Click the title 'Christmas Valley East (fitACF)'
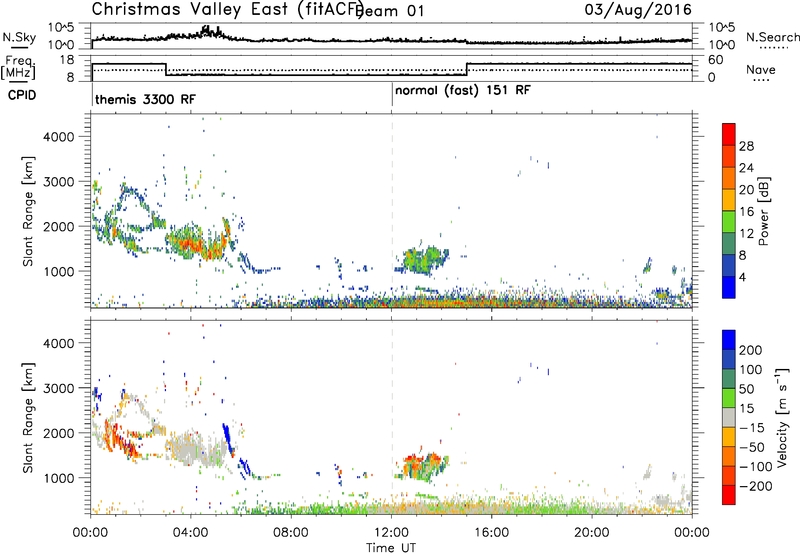The height and width of the screenshot is (554, 800). (228, 9)
